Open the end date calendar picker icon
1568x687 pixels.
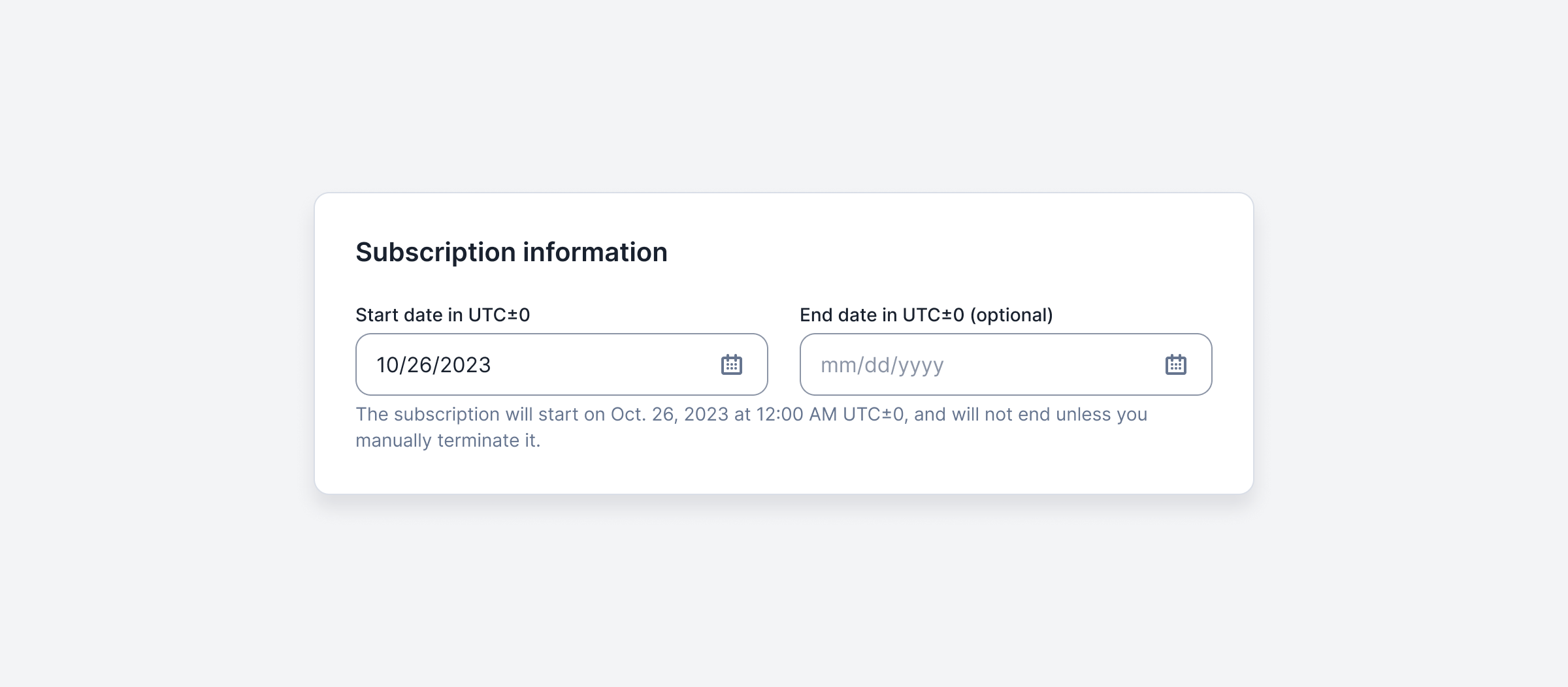point(1175,364)
